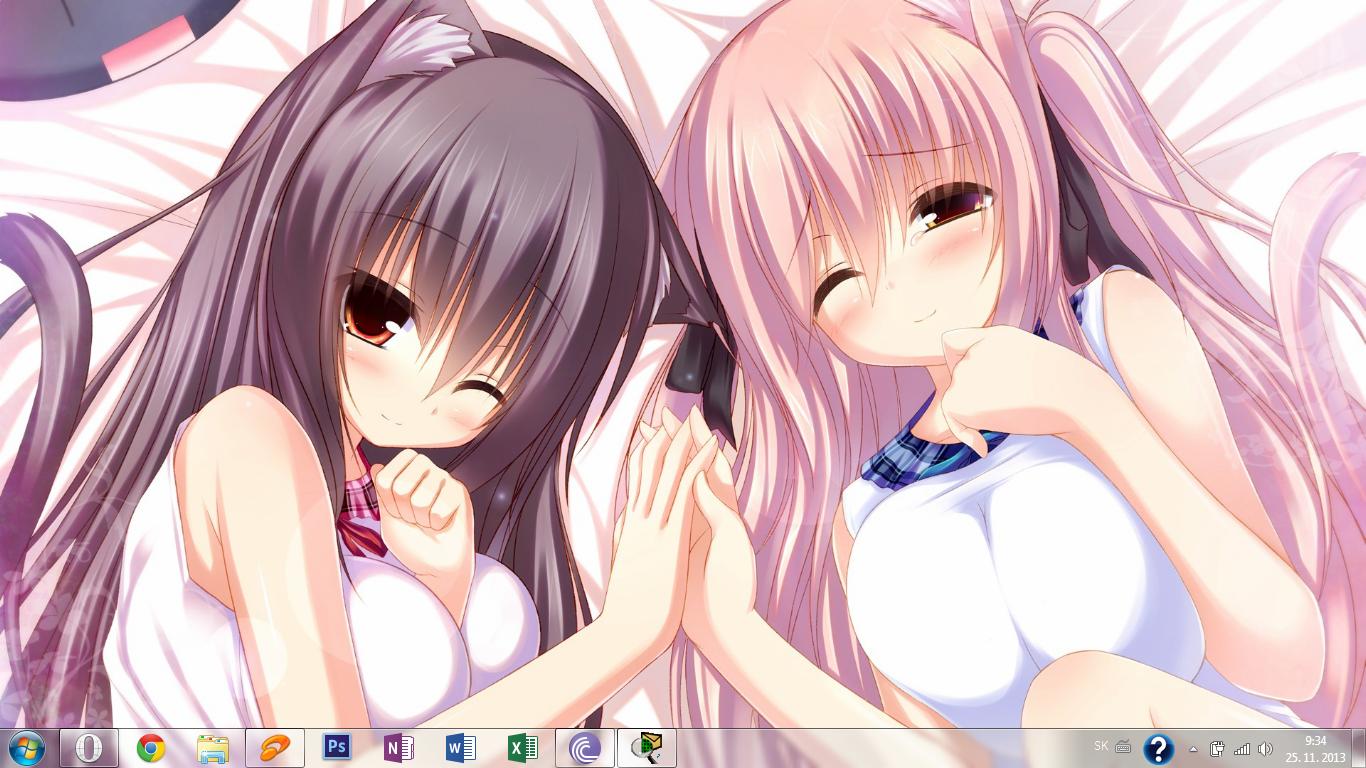This screenshot has height=768, width=1366.
Task: Open the blue question mark Help icon
Action: pos(1158,749)
